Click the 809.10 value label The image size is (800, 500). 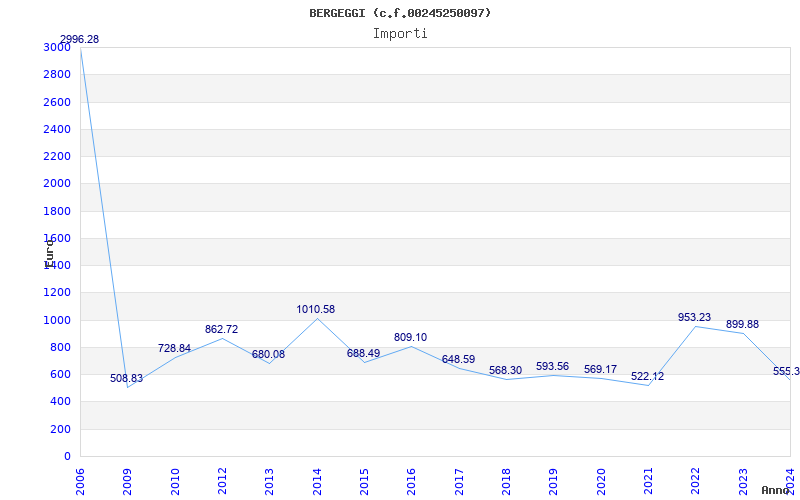coord(410,338)
